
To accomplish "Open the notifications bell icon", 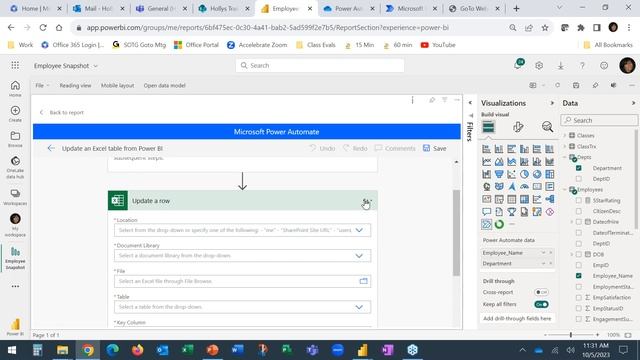I will click(518, 65).
